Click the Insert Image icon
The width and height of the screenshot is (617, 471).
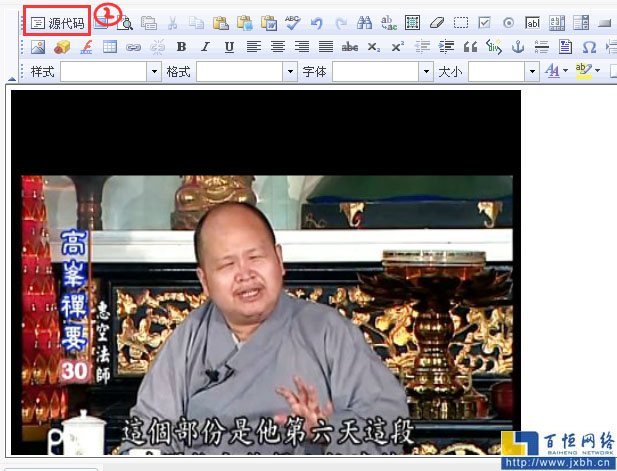pos(38,47)
